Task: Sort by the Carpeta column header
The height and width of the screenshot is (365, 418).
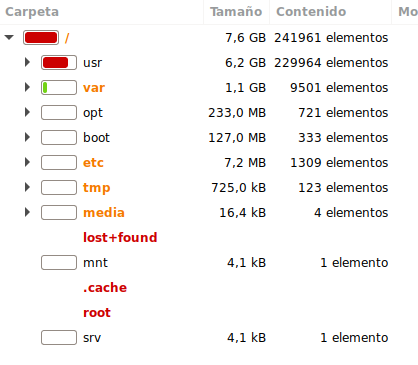Action: click(x=101, y=12)
